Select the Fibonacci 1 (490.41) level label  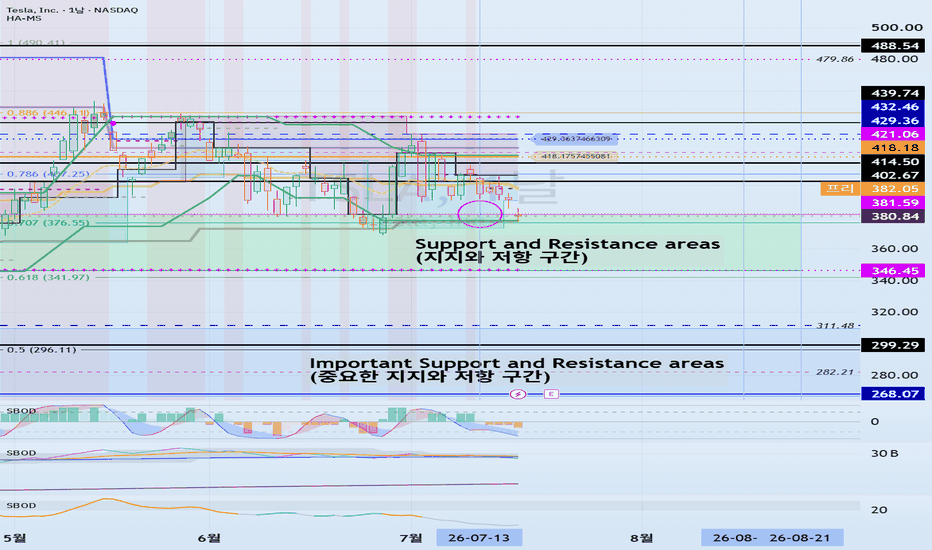(36, 43)
